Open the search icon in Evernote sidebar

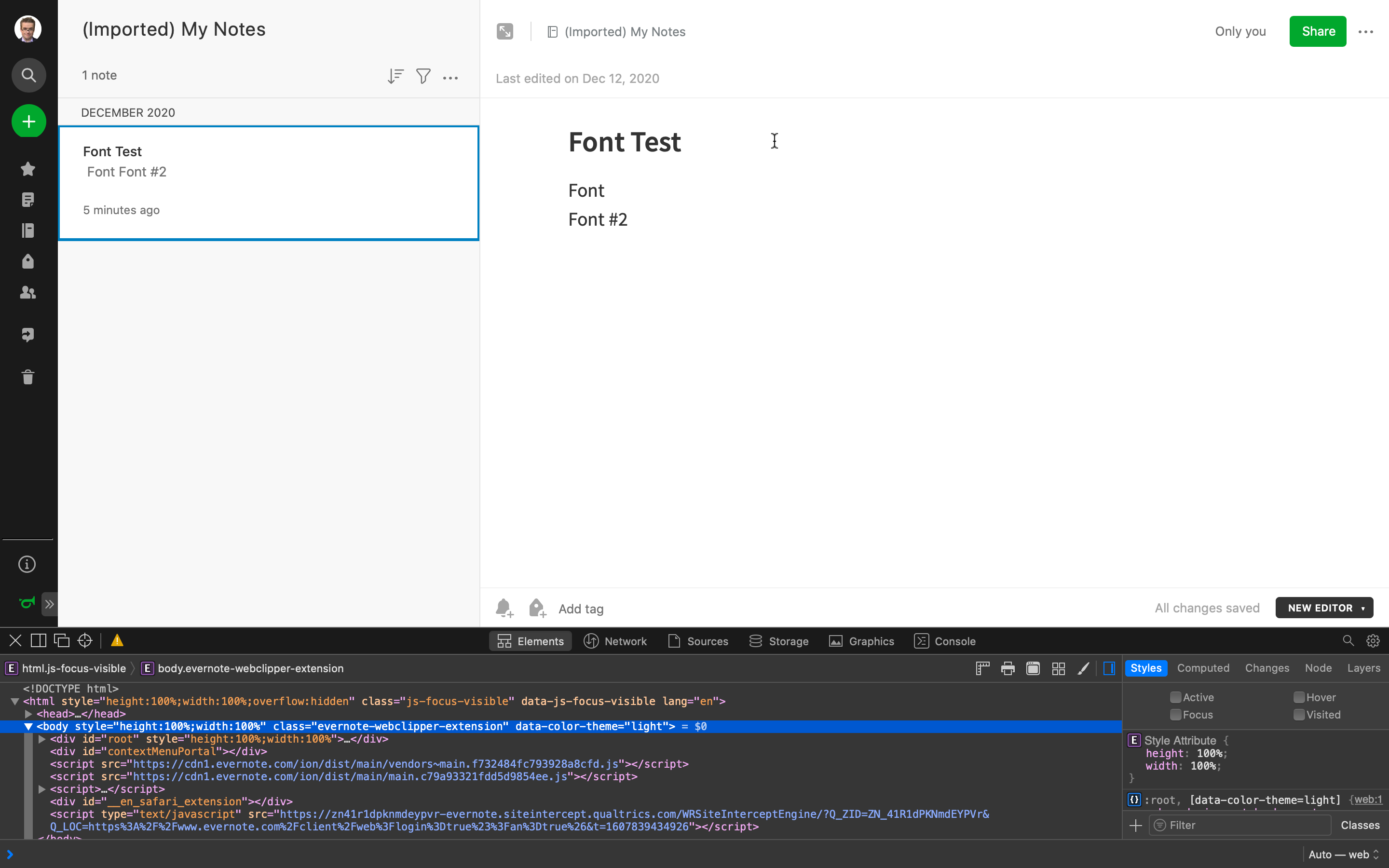tap(29, 75)
